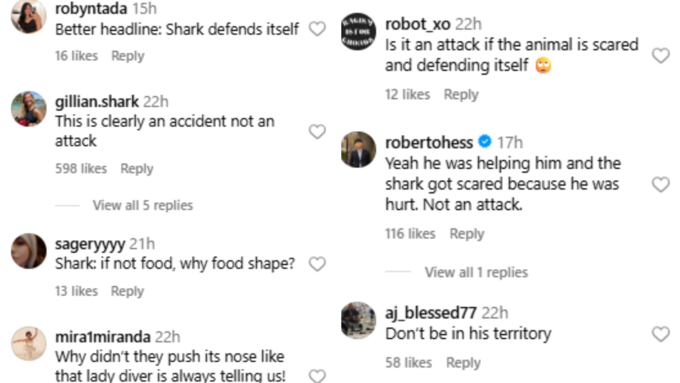View the 598 likes list
Image resolution: width=680 pixels, height=383 pixels.
coord(81,168)
